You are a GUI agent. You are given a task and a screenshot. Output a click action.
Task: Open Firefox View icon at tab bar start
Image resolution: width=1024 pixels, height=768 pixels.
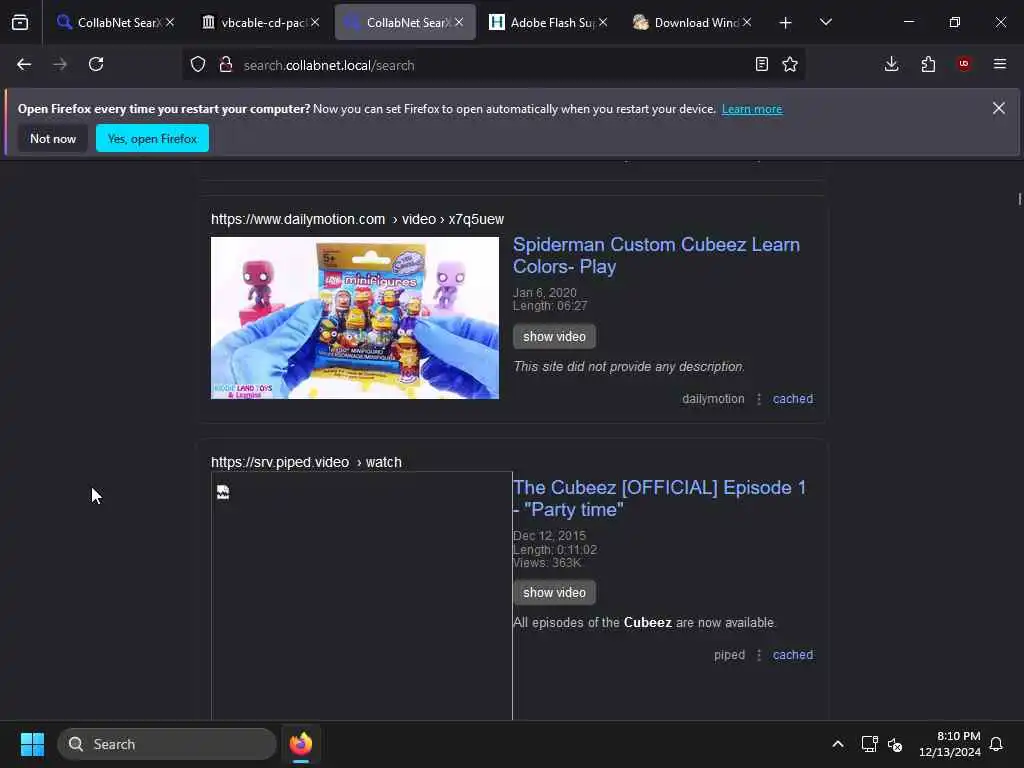(20, 22)
